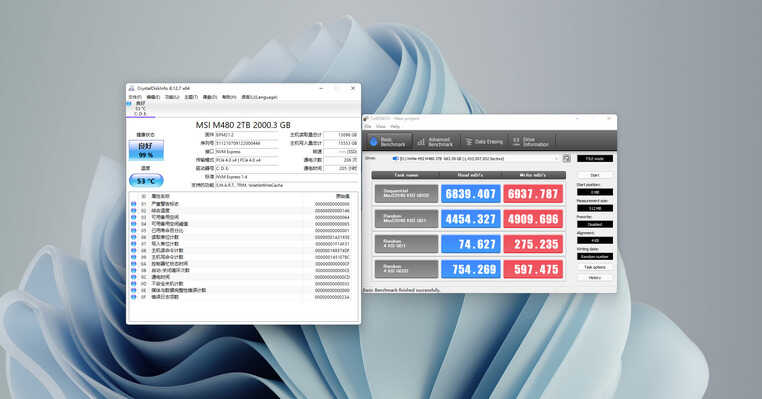762x399 pixels.
Task: Click the CrystalDiskInfo title bar app icon
Action: point(132,88)
